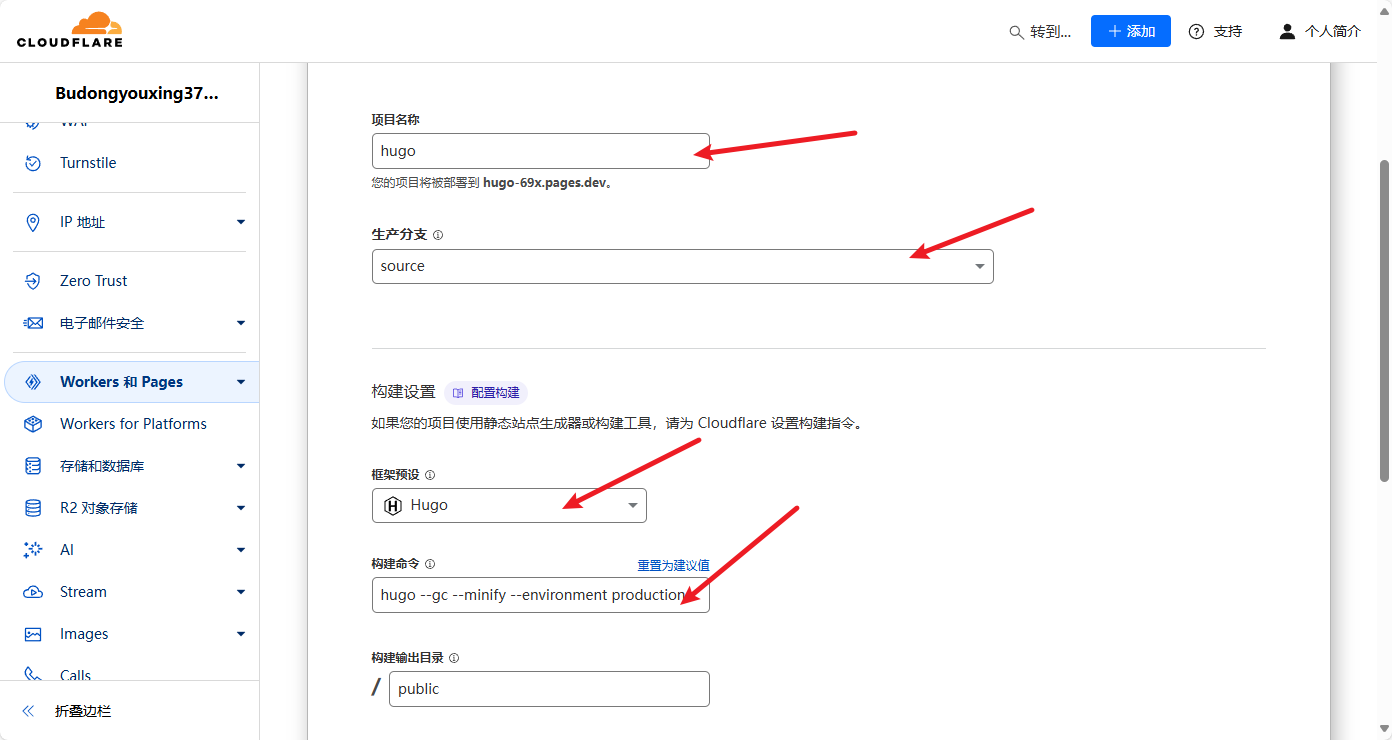Click the 构建输出目录 public field
1392x740 pixels.
[549, 689]
